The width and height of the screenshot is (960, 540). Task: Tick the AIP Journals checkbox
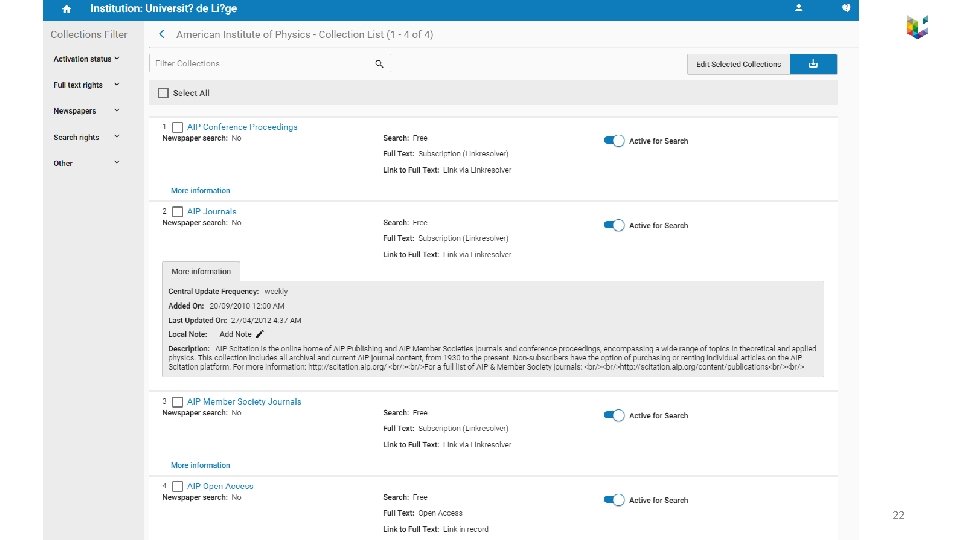click(177, 212)
